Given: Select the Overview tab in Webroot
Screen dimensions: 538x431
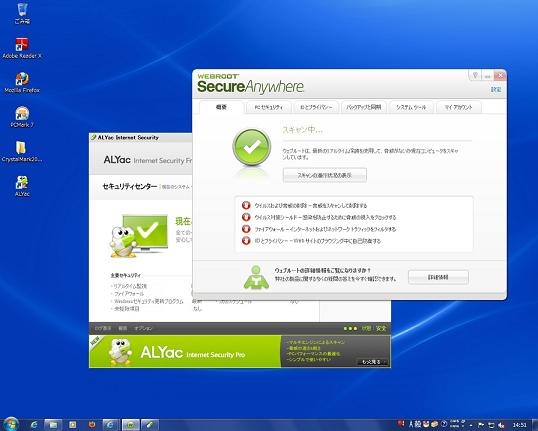Looking at the screenshot, I should pos(221,107).
